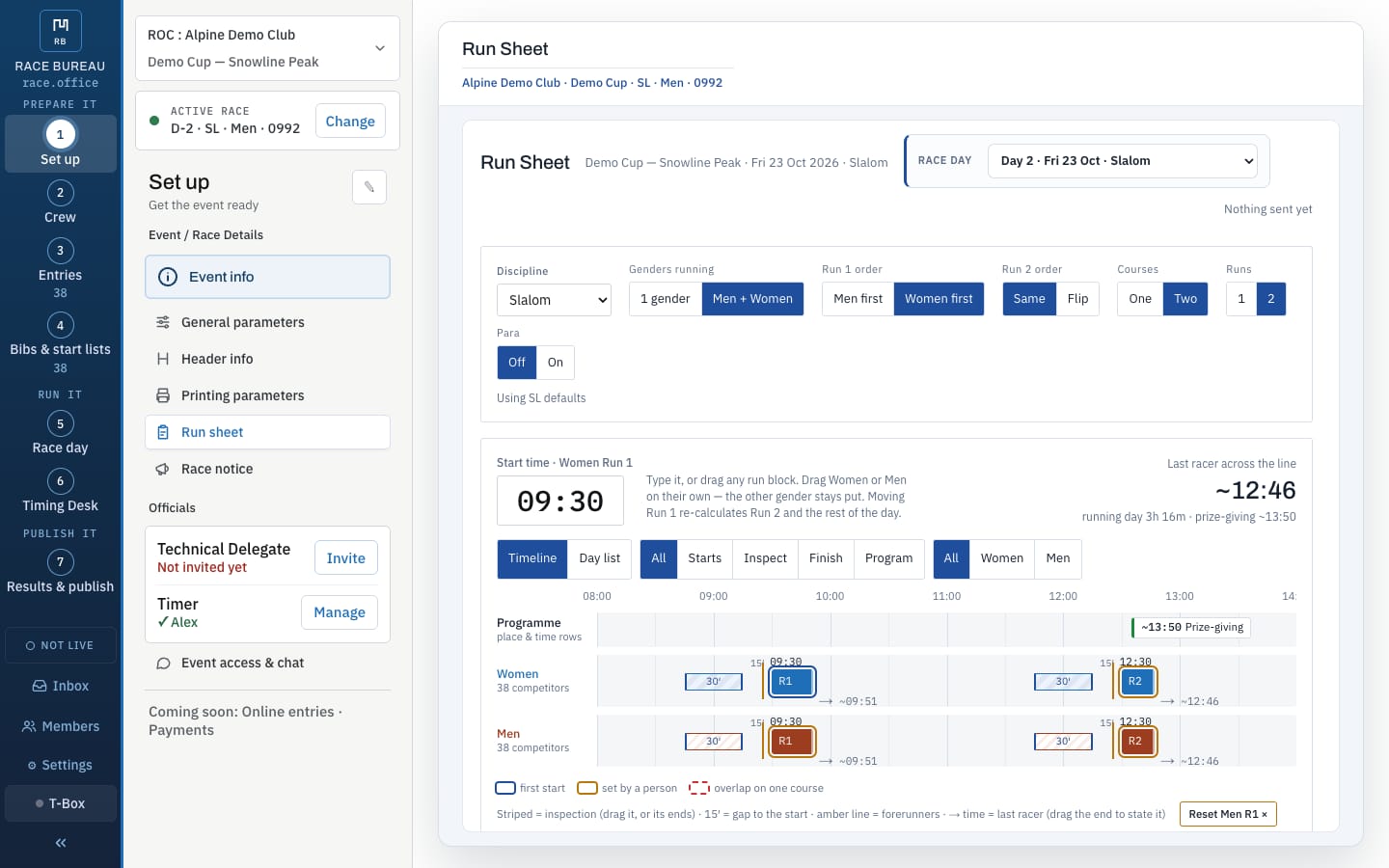Open the Discipline Slalom dropdown
This screenshot has height=868, width=1389.
[x=554, y=300]
